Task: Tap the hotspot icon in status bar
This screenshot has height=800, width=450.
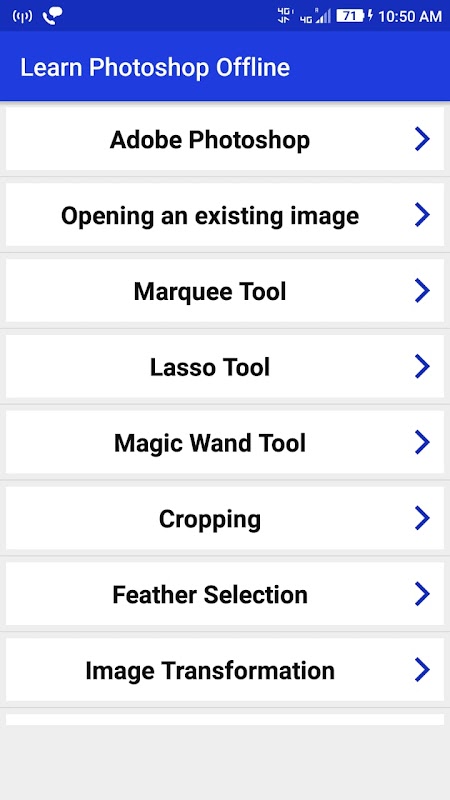Action: coord(22,16)
